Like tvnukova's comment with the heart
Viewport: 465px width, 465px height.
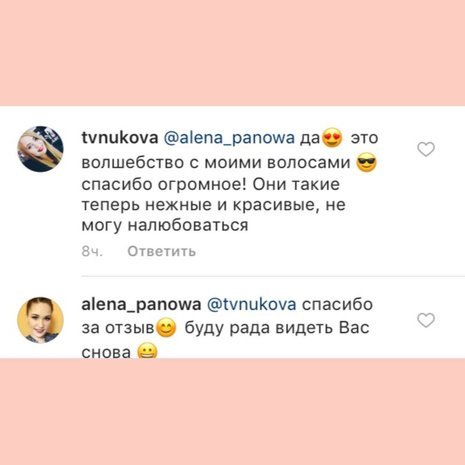tap(426, 149)
